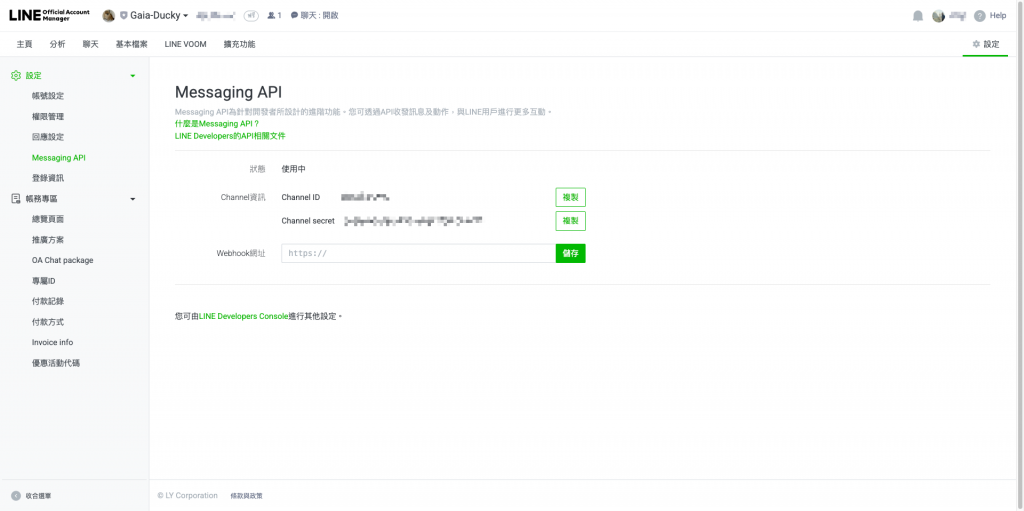Select the 設定 tab with gear icon
Image resolution: width=1024 pixels, height=511 pixels.
[985, 44]
